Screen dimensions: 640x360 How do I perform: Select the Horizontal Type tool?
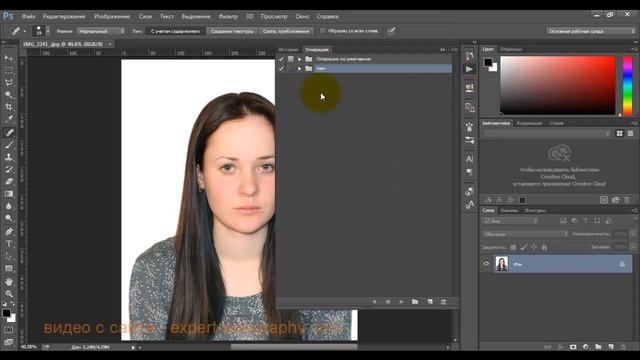click(x=9, y=244)
